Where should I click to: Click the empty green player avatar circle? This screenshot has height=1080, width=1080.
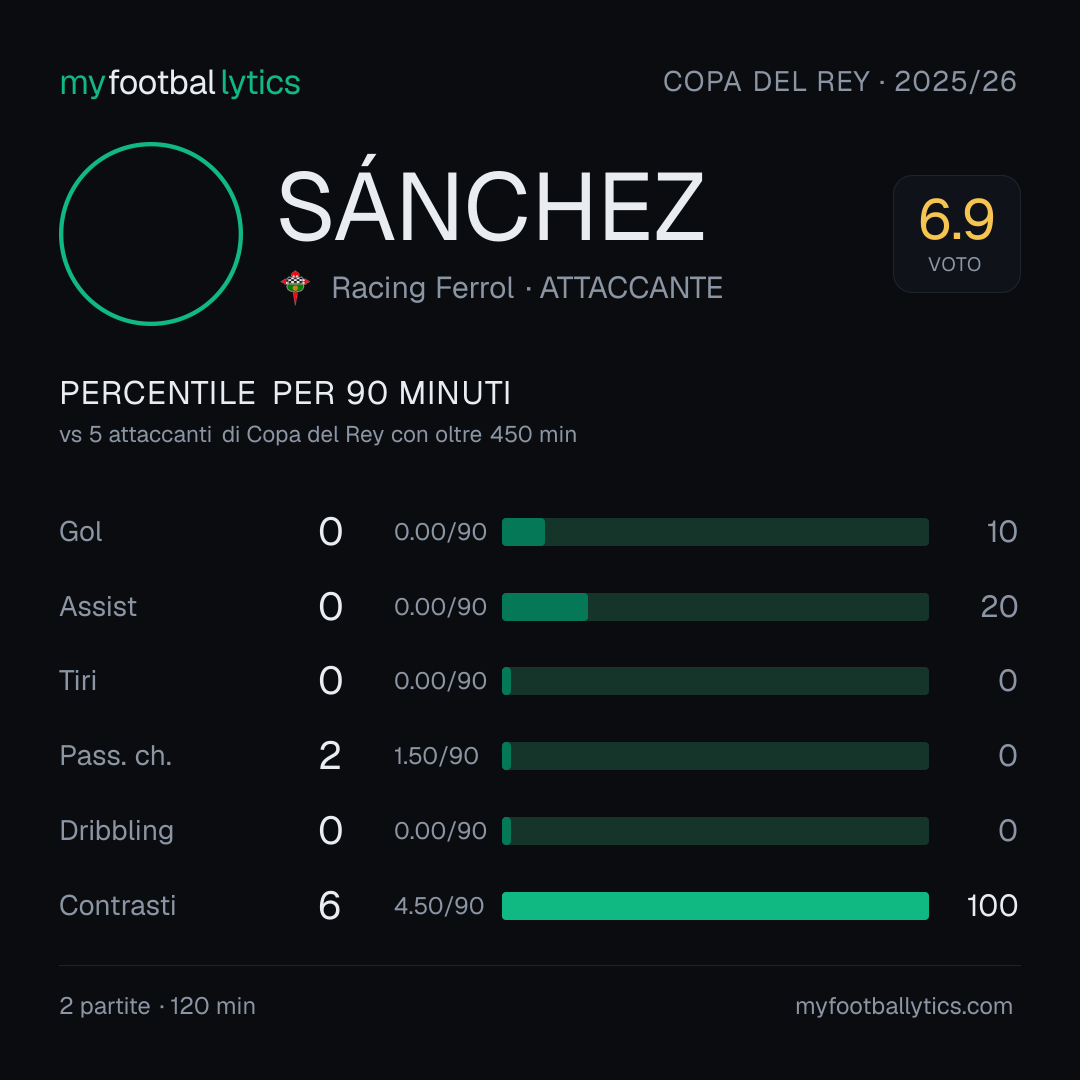pos(151,233)
